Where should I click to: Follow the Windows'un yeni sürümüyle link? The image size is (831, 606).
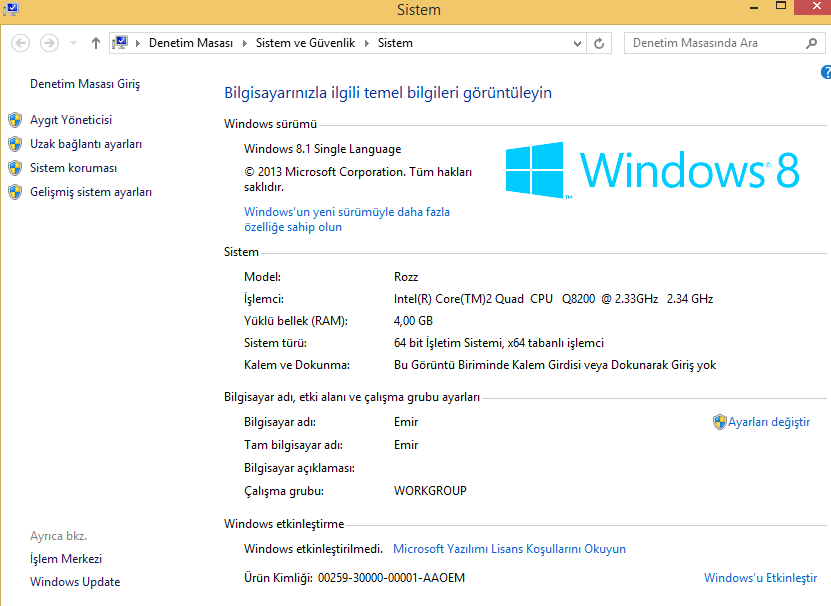[x=347, y=219]
